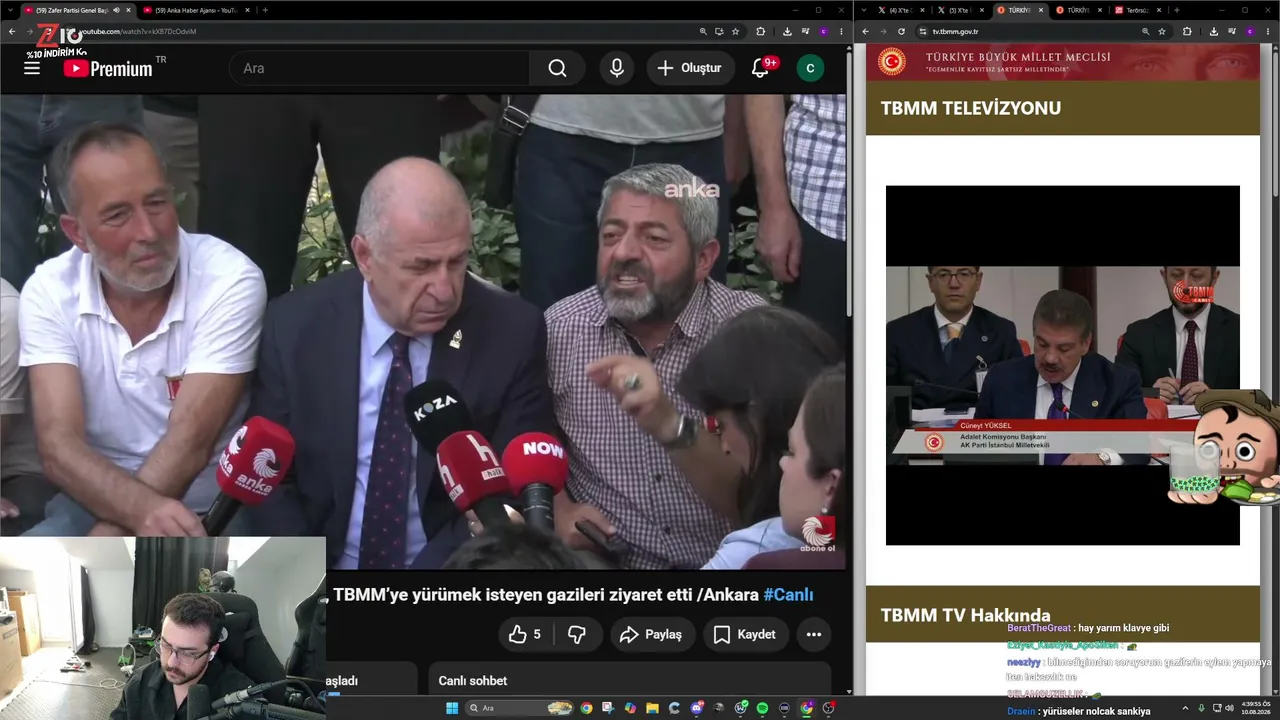Reload the tv.tbmm.gov.tr page
The width and height of the screenshot is (1280, 720).
pyautogui.click(x=901, y=32)
